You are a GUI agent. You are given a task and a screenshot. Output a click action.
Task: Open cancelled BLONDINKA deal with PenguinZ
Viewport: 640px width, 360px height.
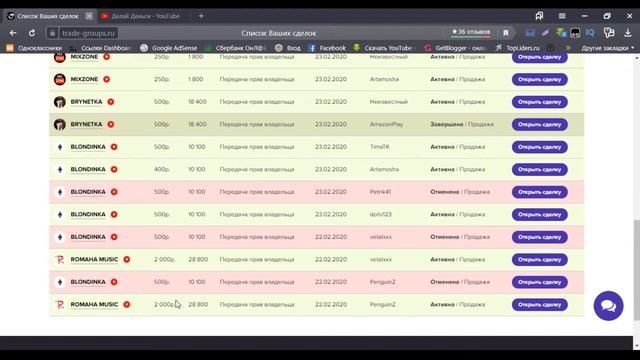539,282
